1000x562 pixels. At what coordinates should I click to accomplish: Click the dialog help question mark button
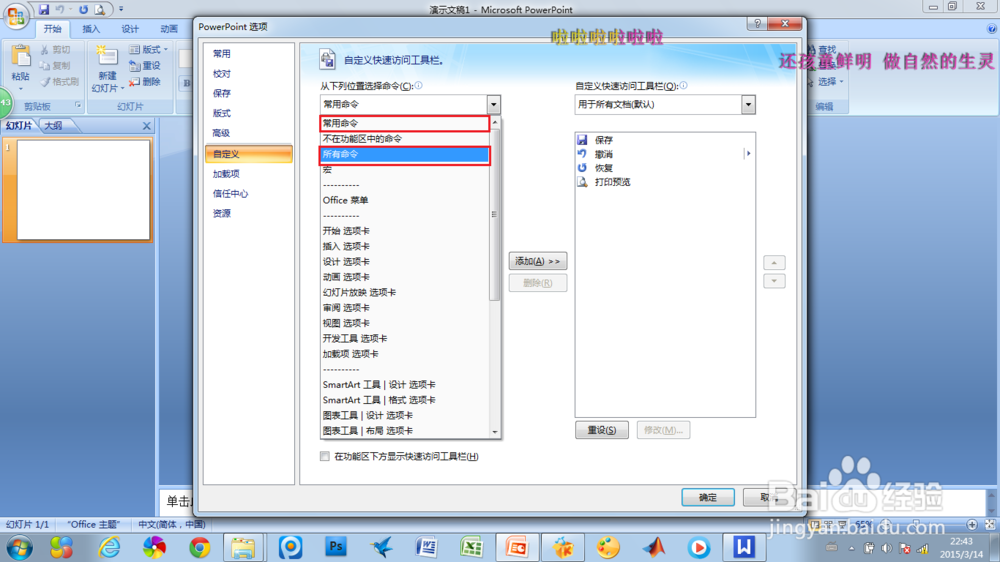tap(757, 24)
